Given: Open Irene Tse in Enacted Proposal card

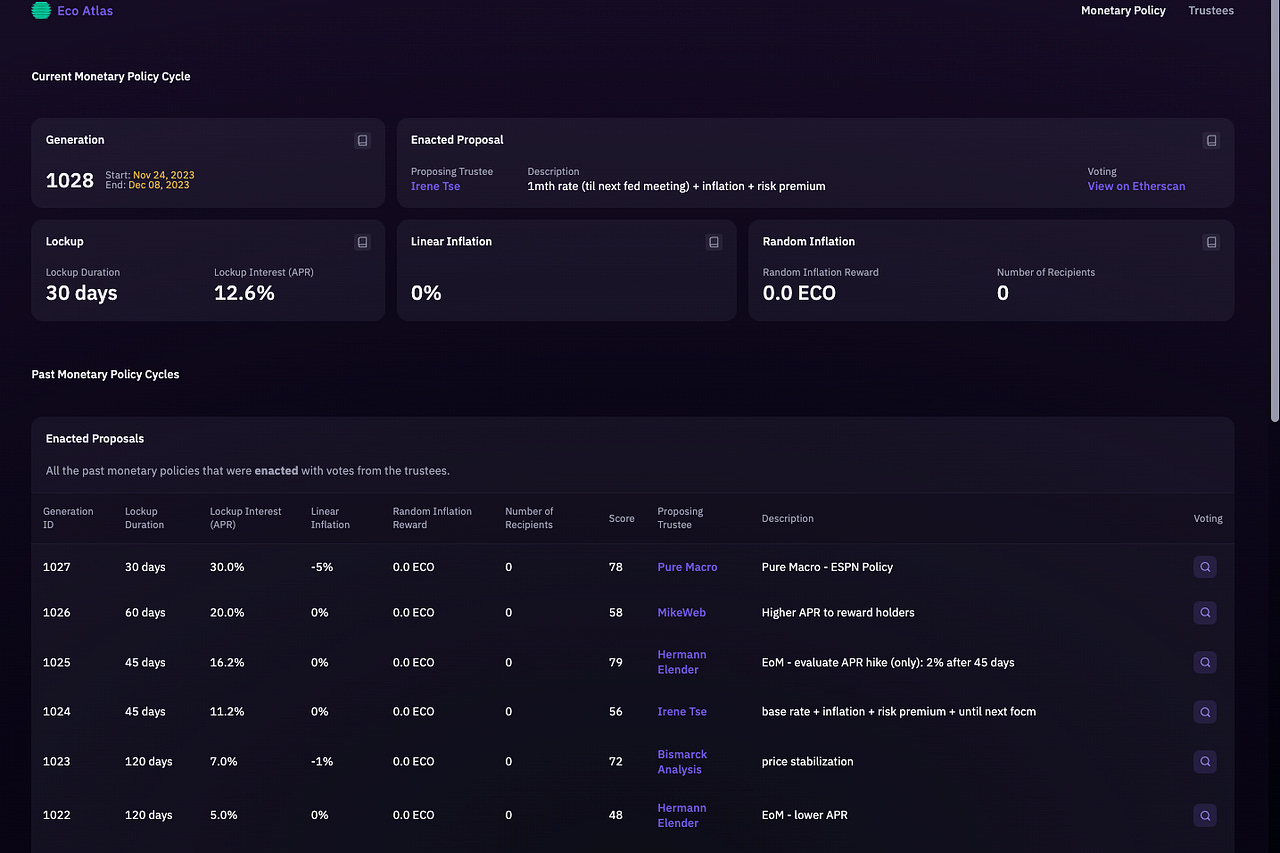Looking at the screenshot, I should [436, 186].
